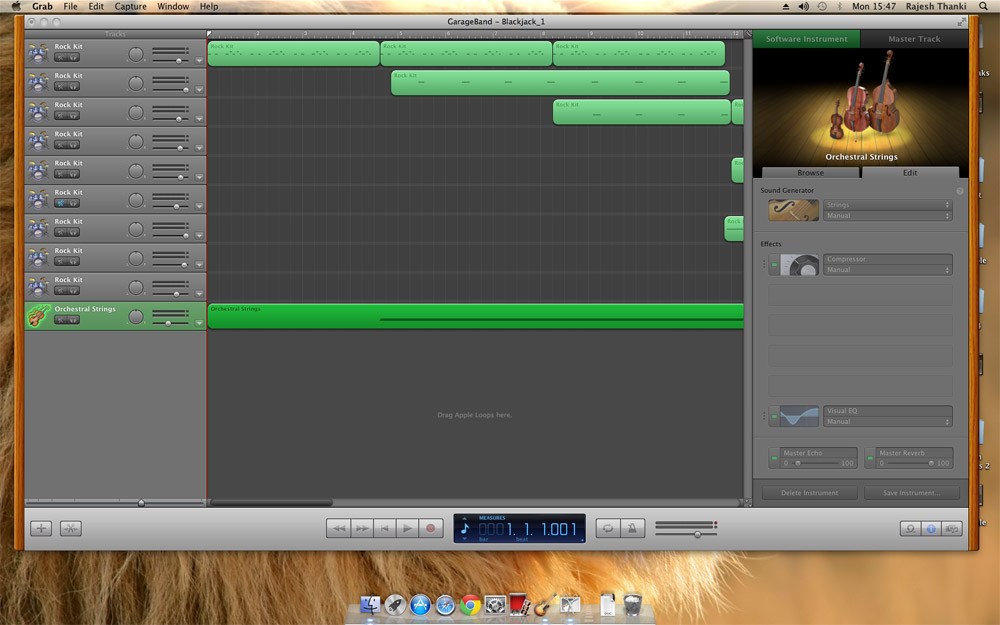Open the Media Browser button
The image size is (1000, 625).
pyautogui.click(x=952, y=529)
